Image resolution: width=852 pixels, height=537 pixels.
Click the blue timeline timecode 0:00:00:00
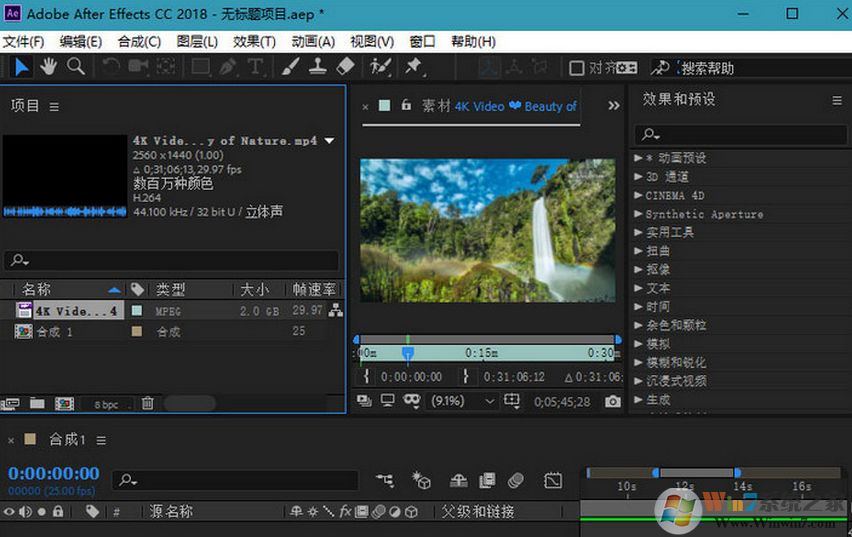tap(54, 473)
